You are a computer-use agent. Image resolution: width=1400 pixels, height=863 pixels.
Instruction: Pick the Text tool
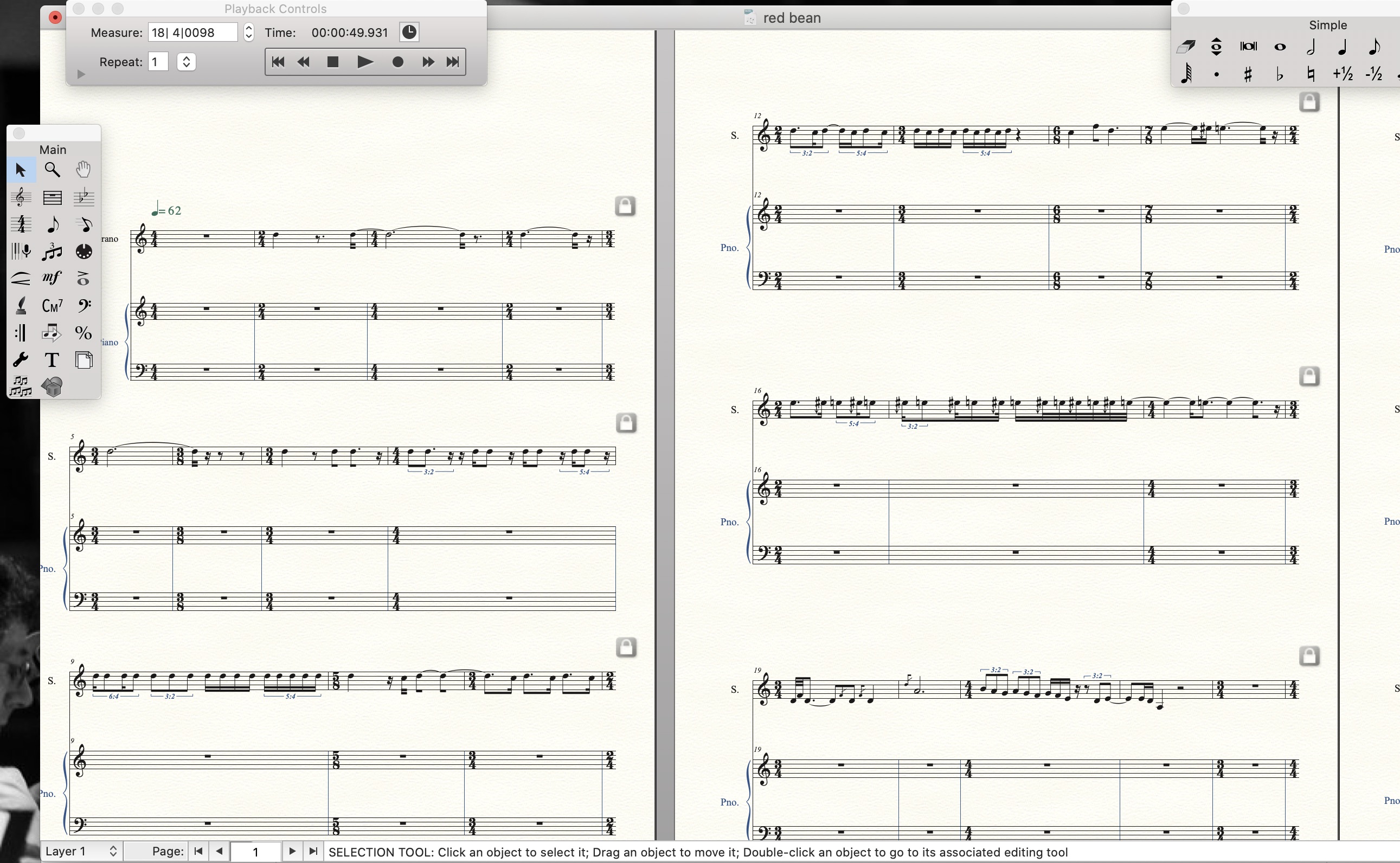click(52, 360)
